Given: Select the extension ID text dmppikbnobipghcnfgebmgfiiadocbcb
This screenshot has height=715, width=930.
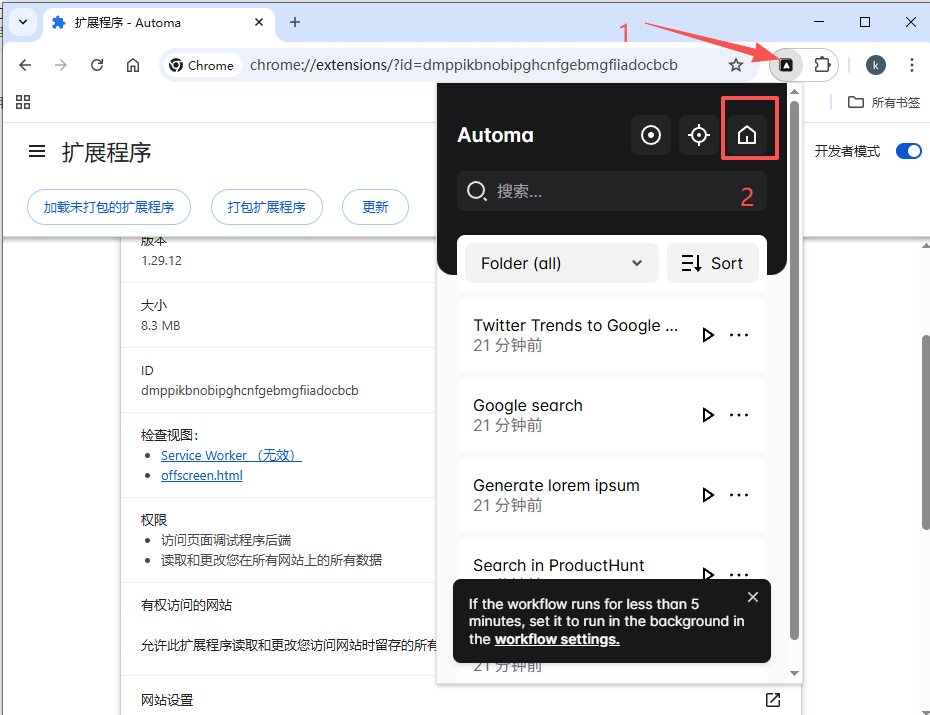Looking at the screenshot, I should pos(250,391).
